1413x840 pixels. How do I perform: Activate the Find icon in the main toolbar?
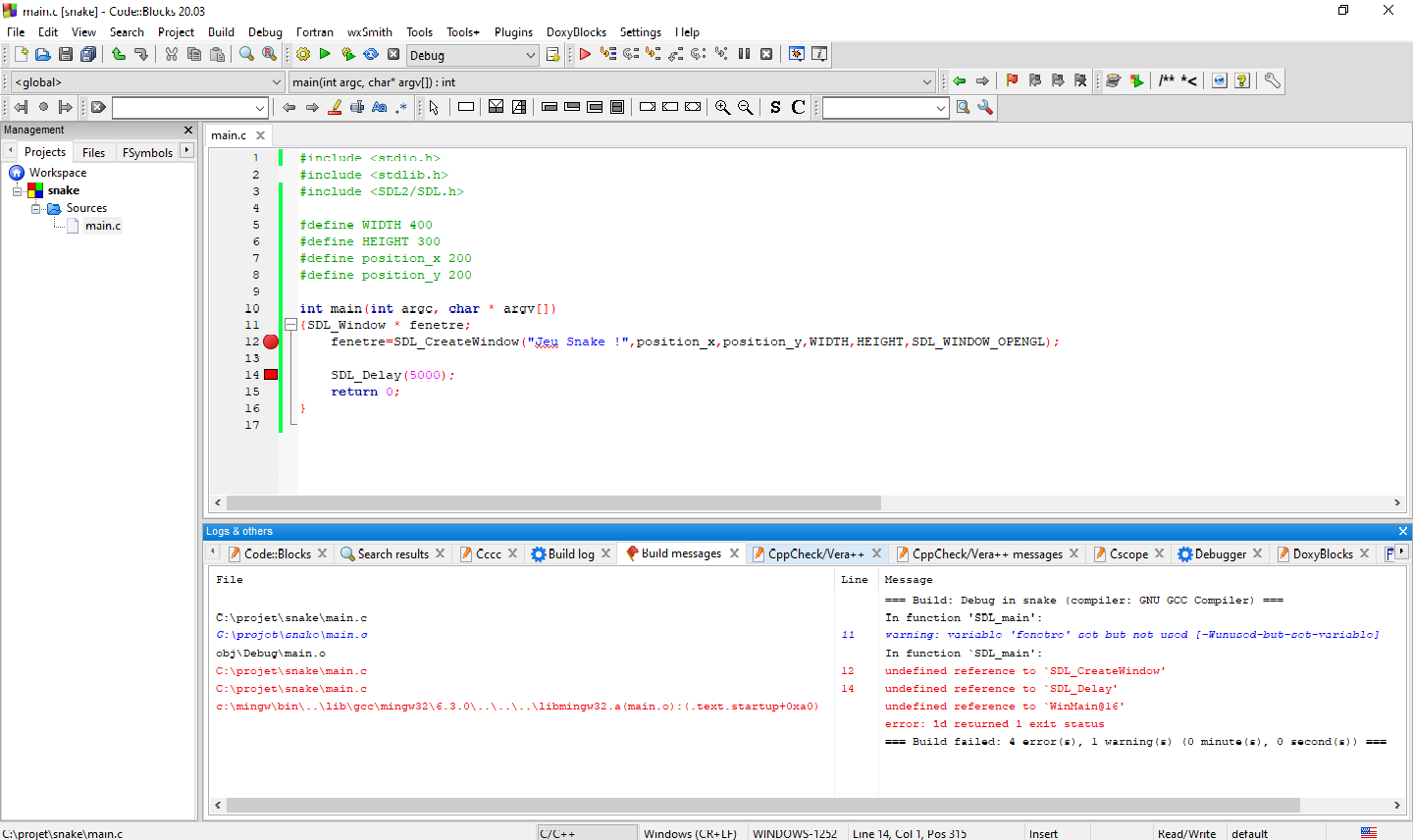(x=245, y=54)
